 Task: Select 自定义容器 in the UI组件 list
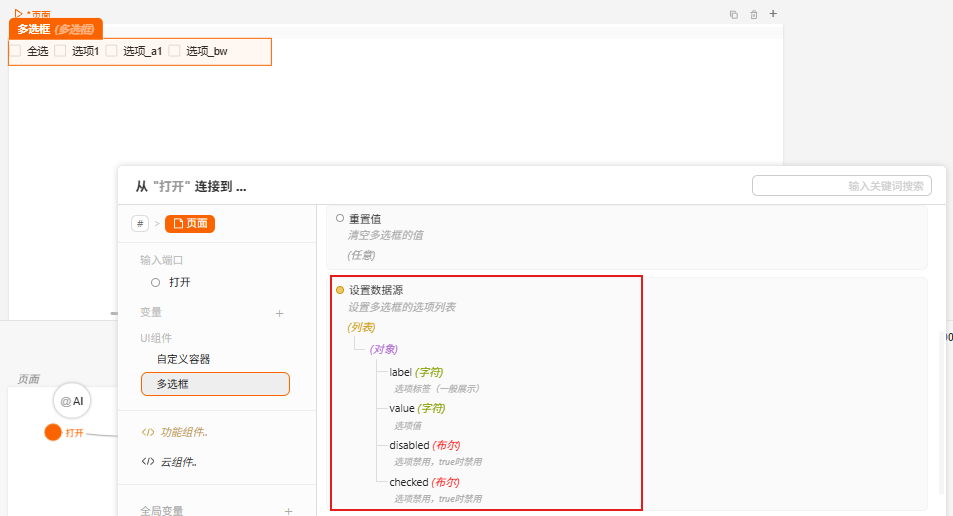tap(183, 359)
